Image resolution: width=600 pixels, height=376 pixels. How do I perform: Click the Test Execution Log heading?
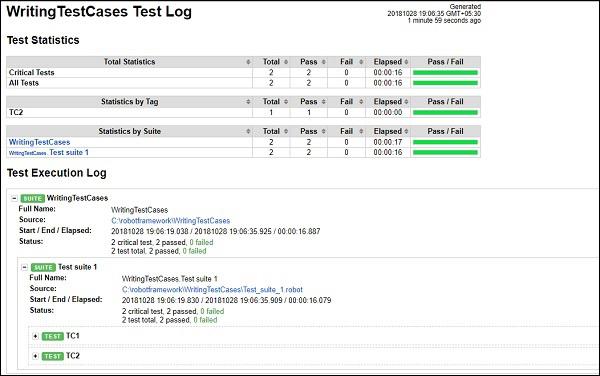point(57,173)
